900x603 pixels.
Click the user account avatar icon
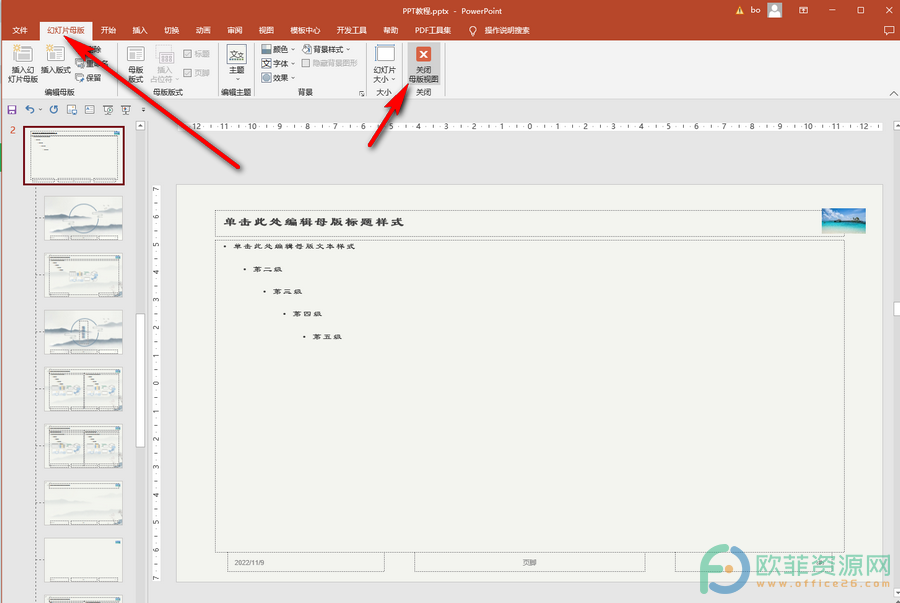(x=774, y=10)
